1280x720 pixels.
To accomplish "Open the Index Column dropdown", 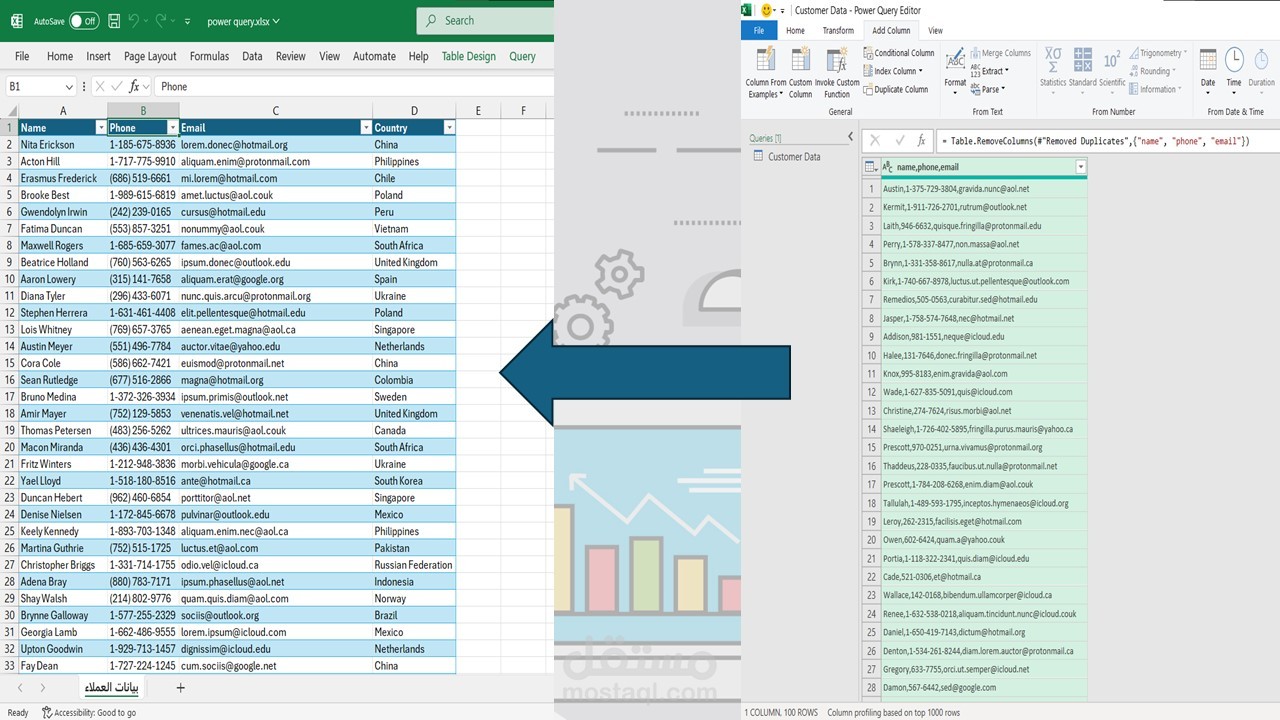I will click(895, 71).
